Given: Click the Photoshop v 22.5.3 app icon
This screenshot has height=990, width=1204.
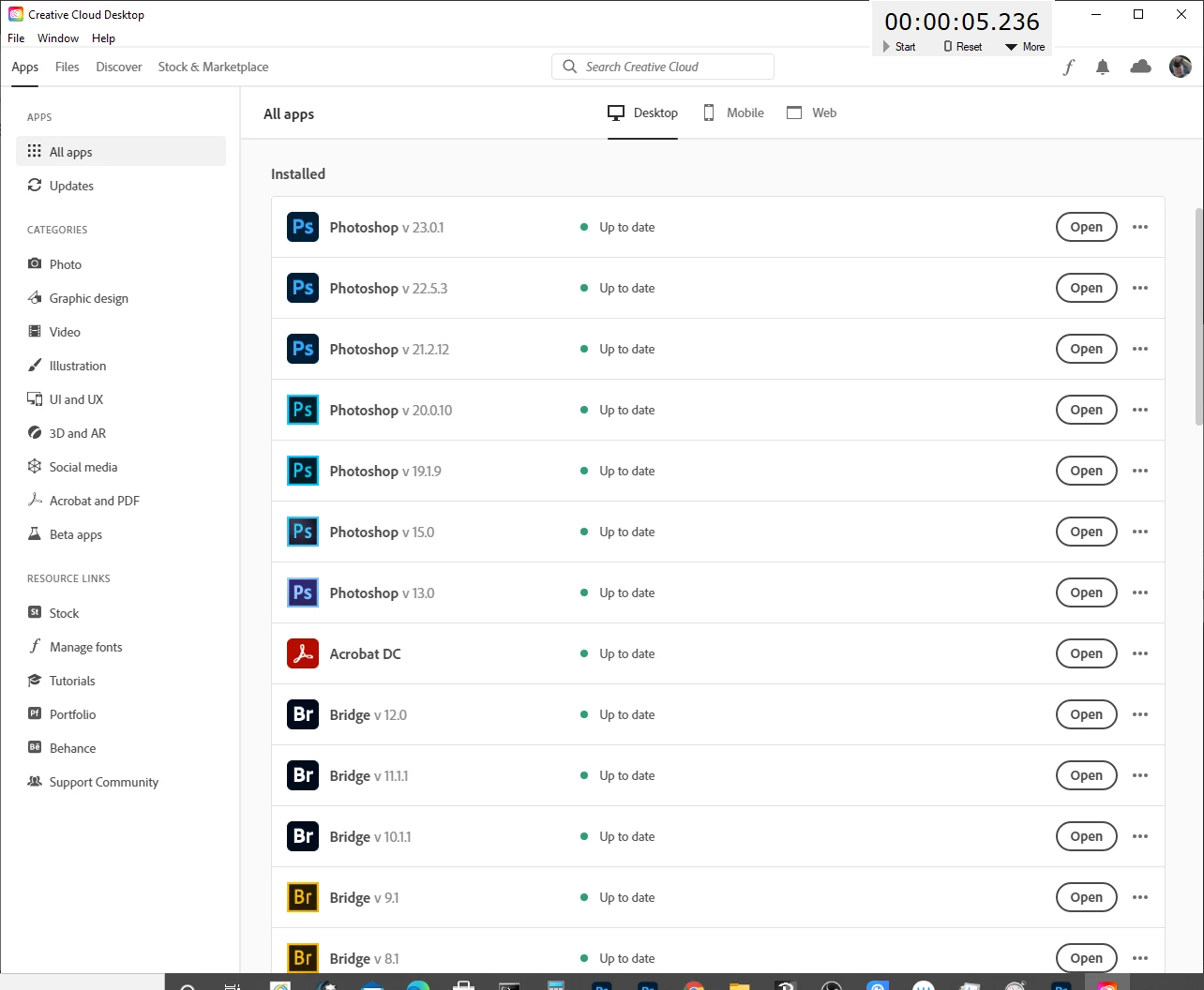Looking at the screenshot, I should point(303,288).
